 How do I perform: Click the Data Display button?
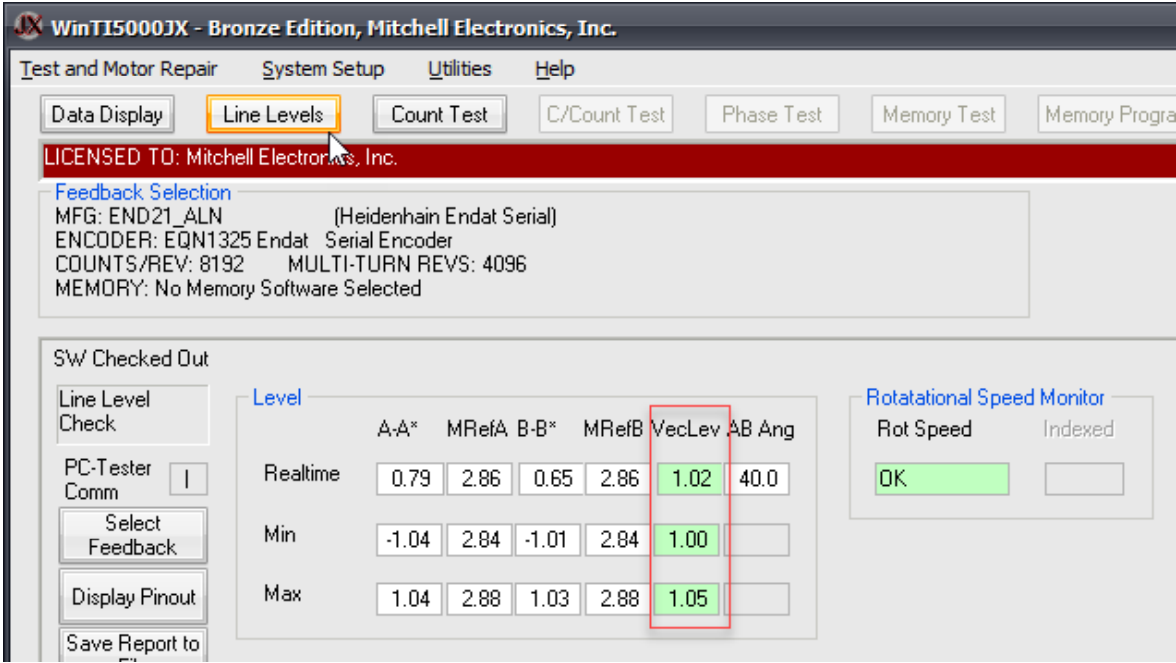click(x=107, y=115)
